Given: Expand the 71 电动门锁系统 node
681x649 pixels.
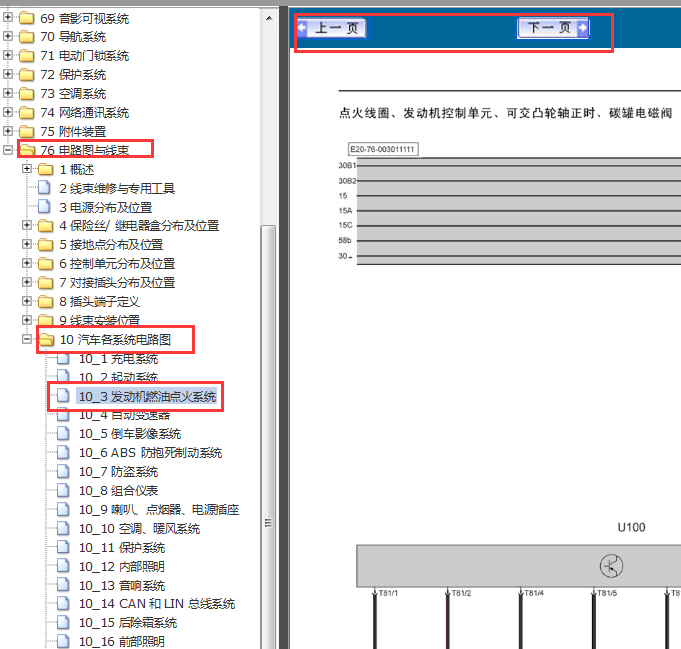Looking at the screenshot, I should point(7,55).
